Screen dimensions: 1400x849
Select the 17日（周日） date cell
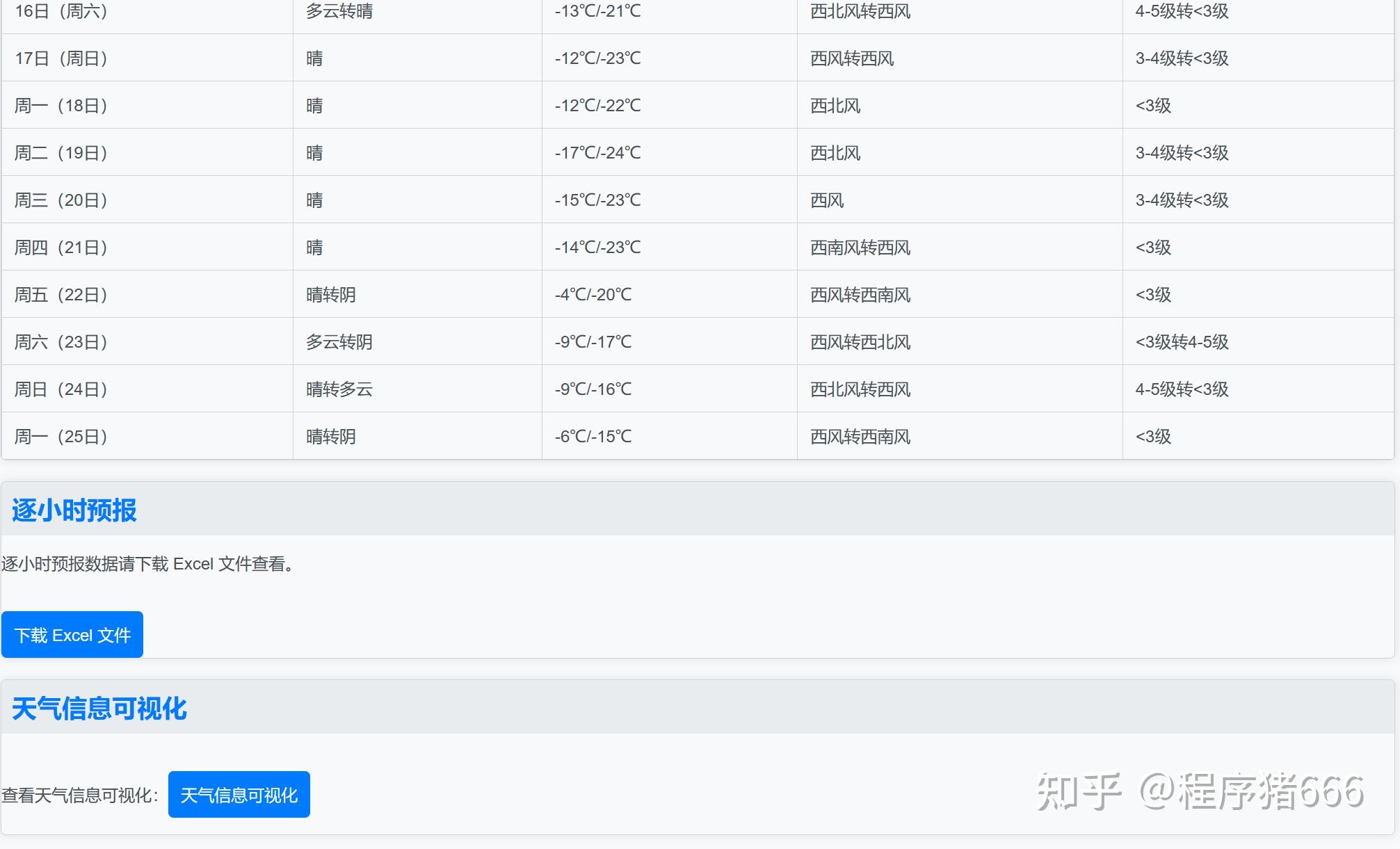tap(61, 58)
